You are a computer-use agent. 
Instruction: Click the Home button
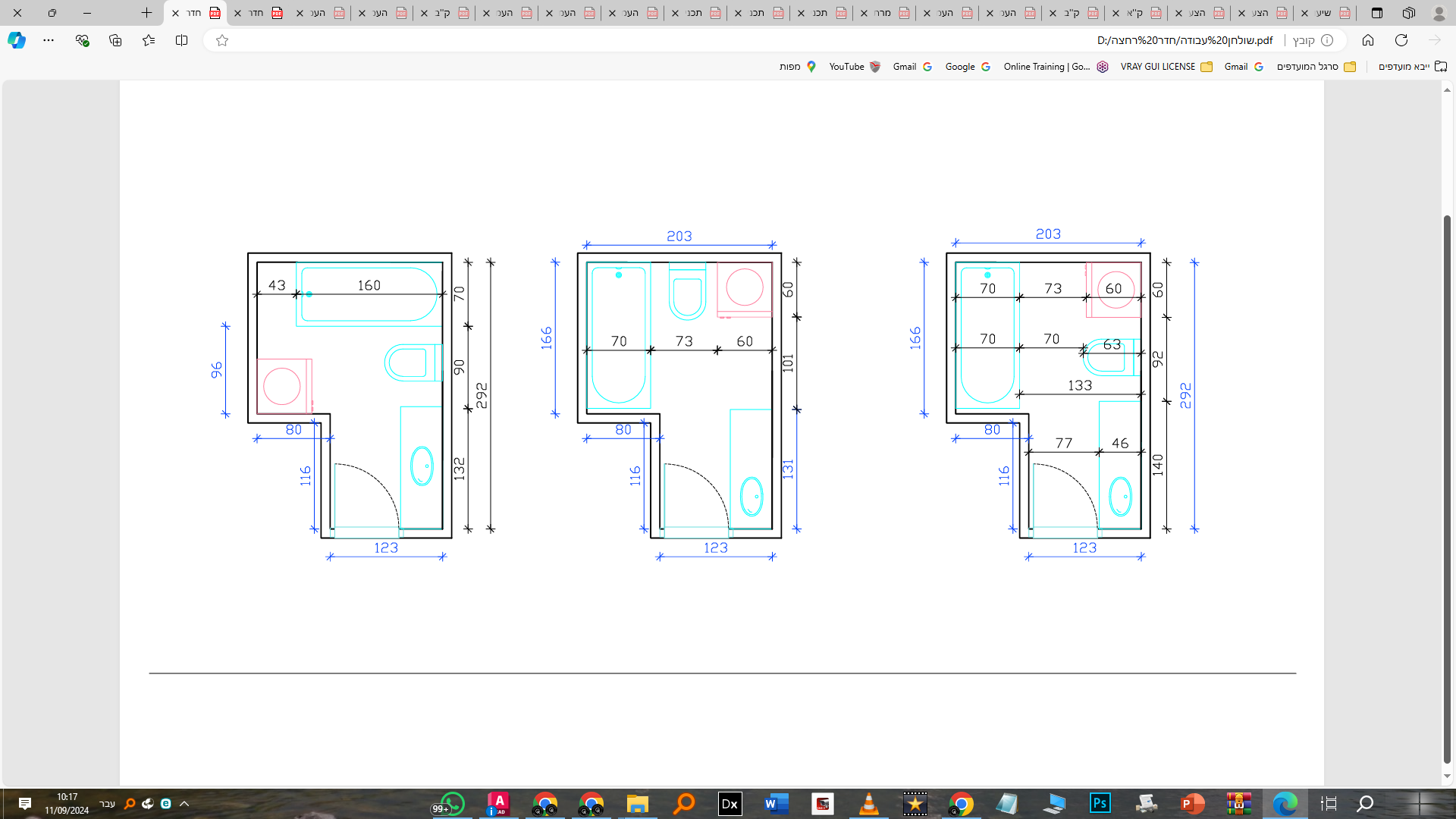1367,40
